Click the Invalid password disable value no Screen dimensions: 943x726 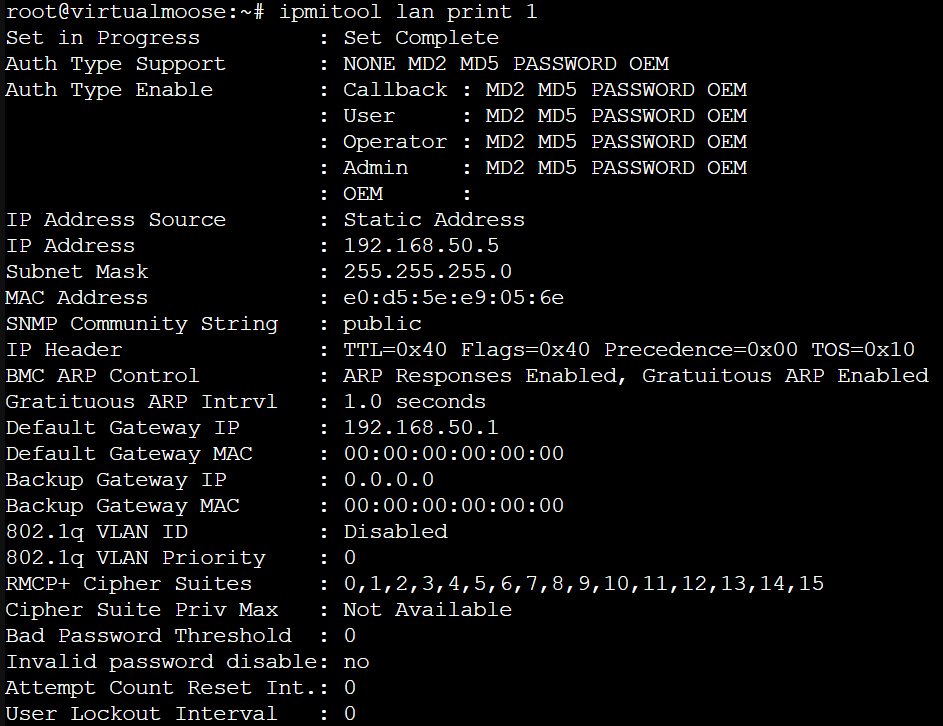point(356,662)
